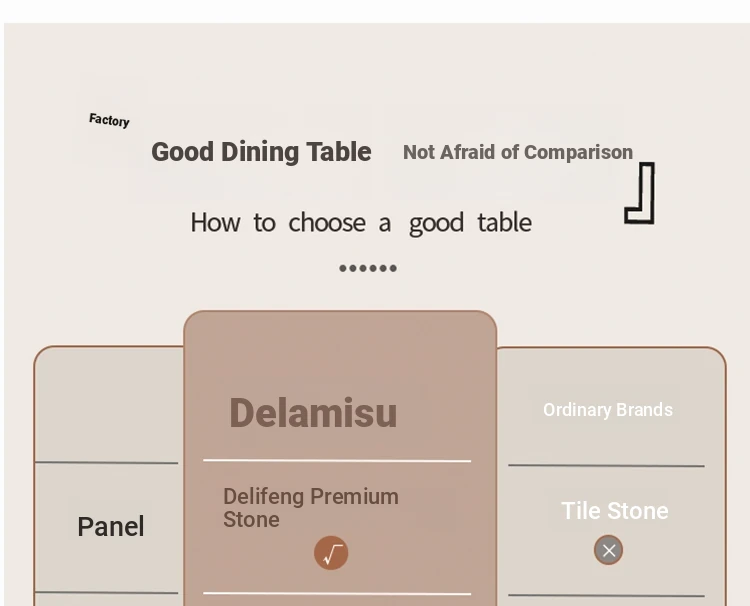This screenshot has width=750, height=606.
Task: Click the divider line directly above Panel
Action: [x=107, y=463]
